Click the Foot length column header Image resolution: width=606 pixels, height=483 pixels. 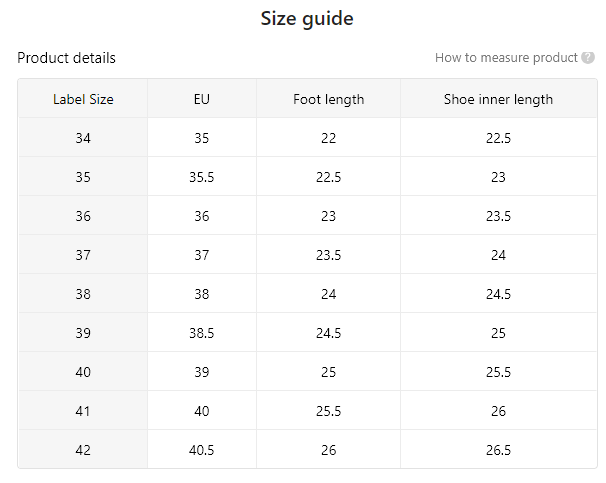[329, 99]
